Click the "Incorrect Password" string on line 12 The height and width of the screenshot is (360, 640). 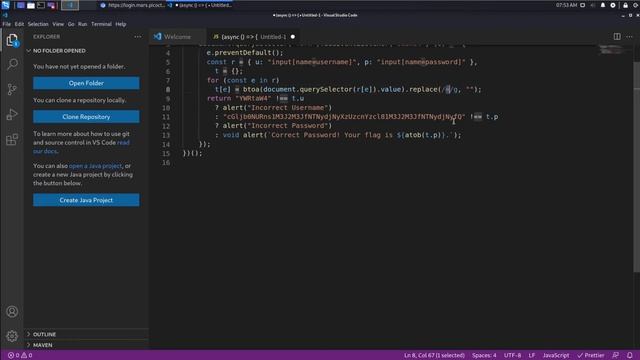289,126
